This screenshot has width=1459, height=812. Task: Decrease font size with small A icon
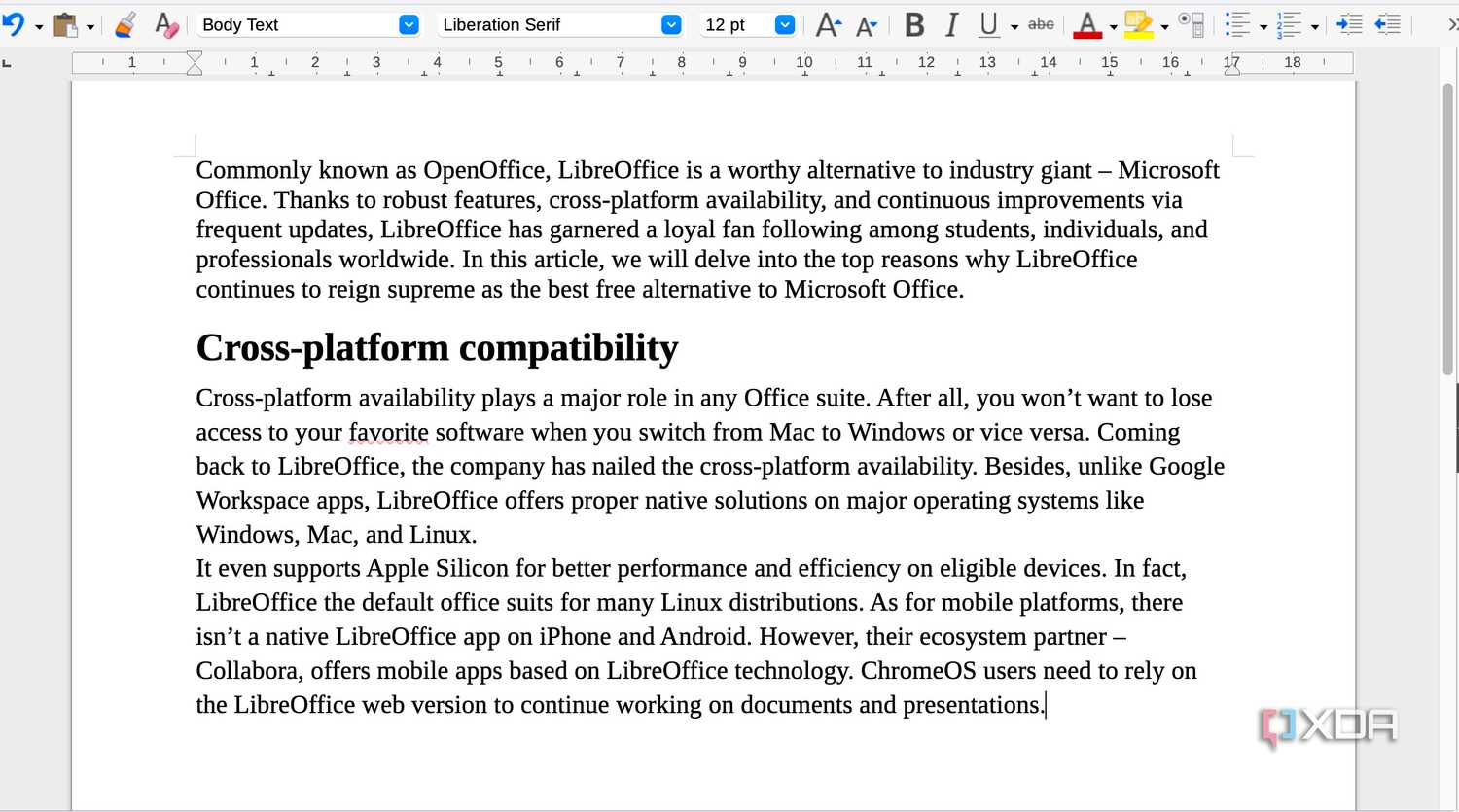867,26
